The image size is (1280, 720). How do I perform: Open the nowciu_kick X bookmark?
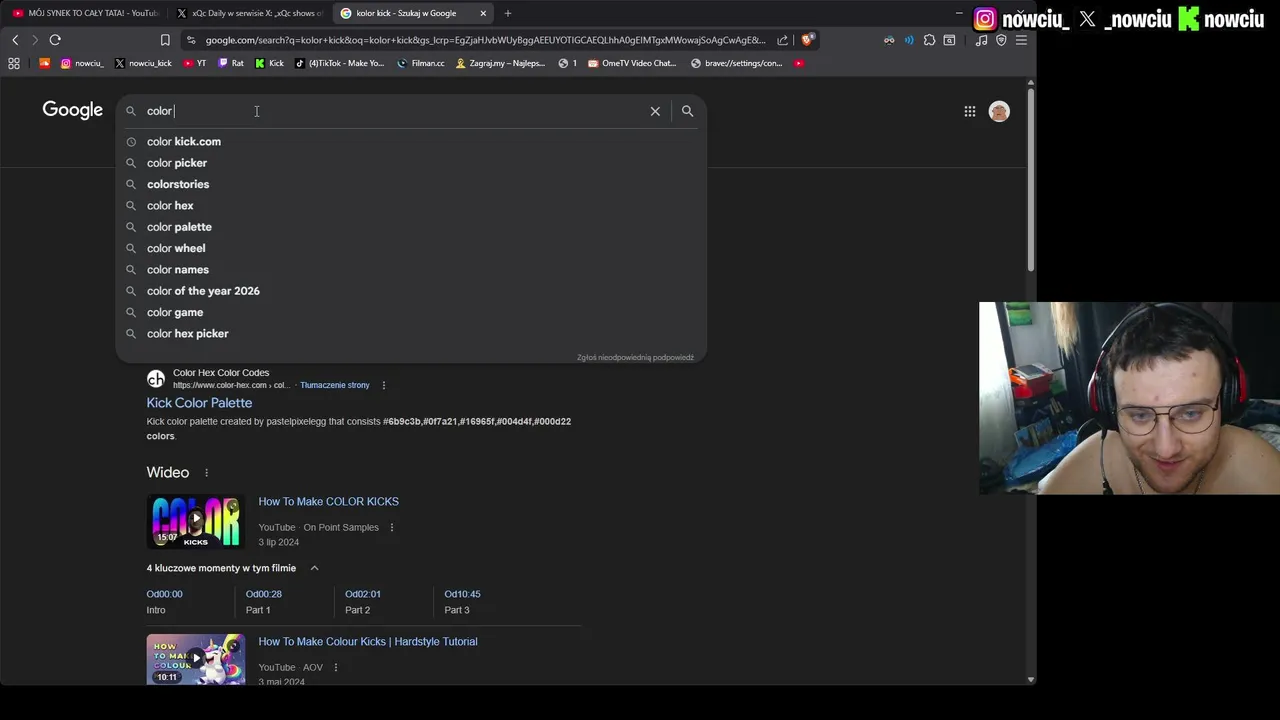pyautogui.click(x=143, y=63)
